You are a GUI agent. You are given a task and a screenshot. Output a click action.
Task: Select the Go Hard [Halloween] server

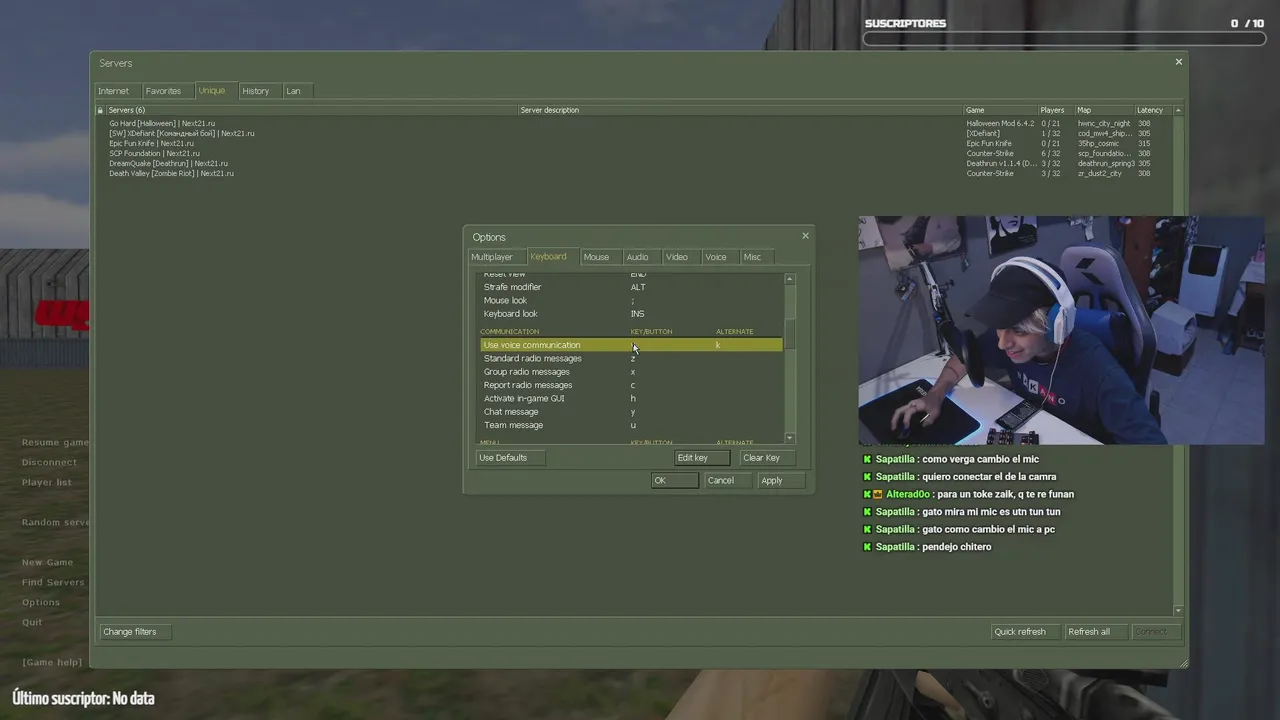634,123
